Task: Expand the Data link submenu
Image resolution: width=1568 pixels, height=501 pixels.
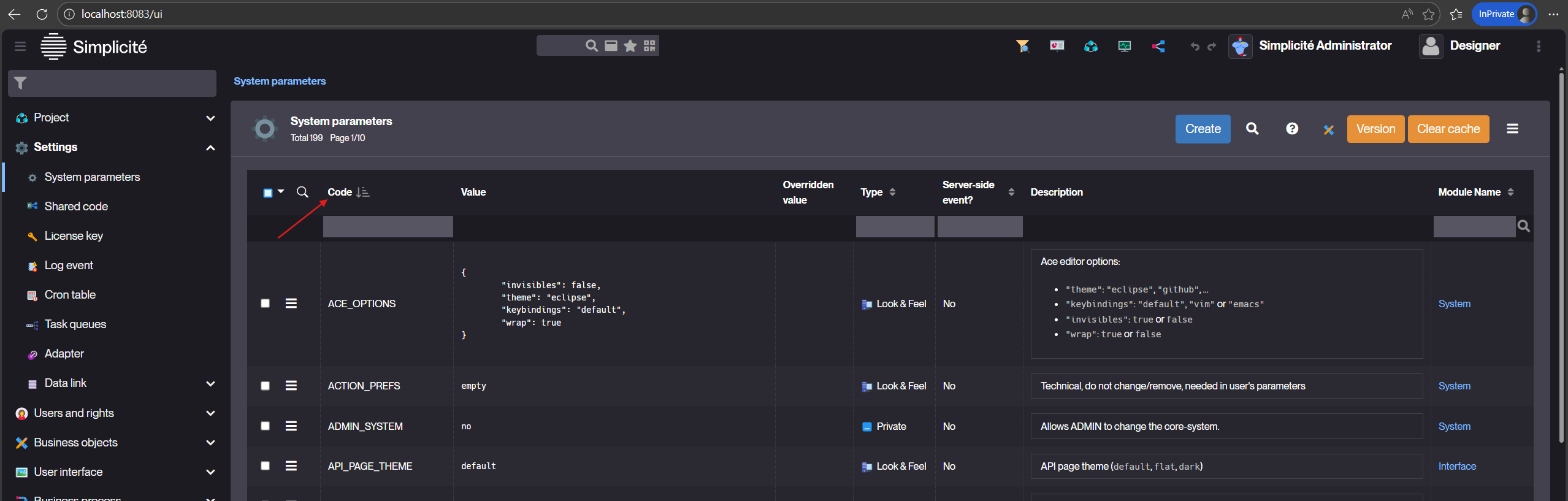Action: click(x=210, y=384)
